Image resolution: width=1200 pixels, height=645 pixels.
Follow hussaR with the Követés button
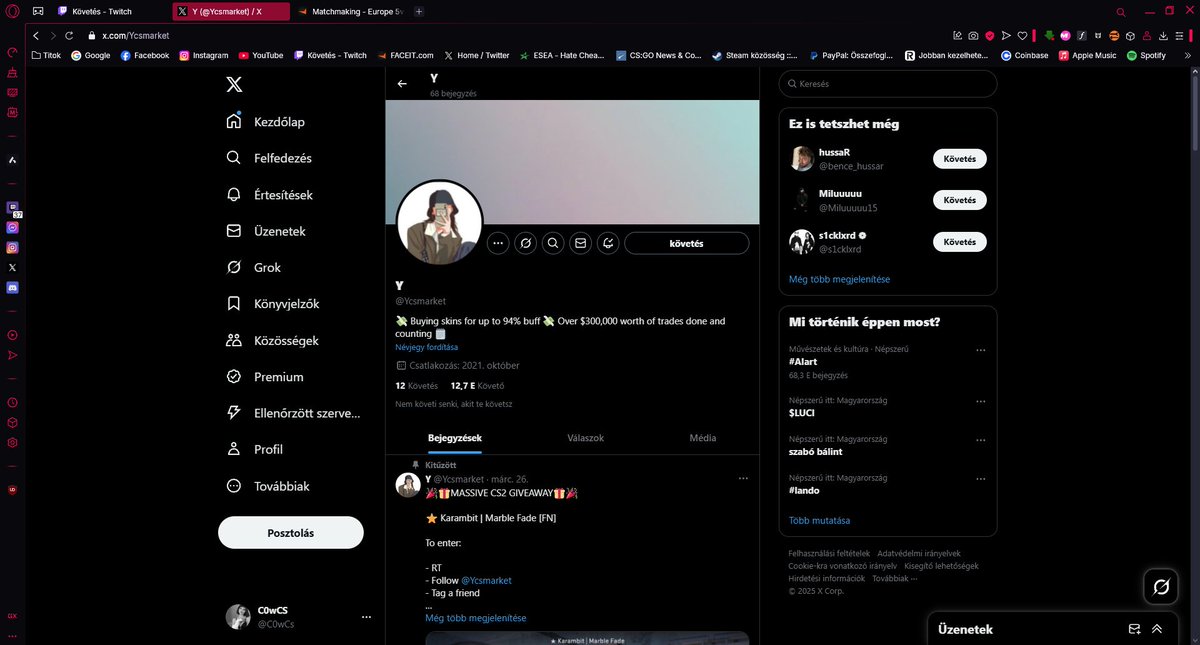click(x=959, y=159)
